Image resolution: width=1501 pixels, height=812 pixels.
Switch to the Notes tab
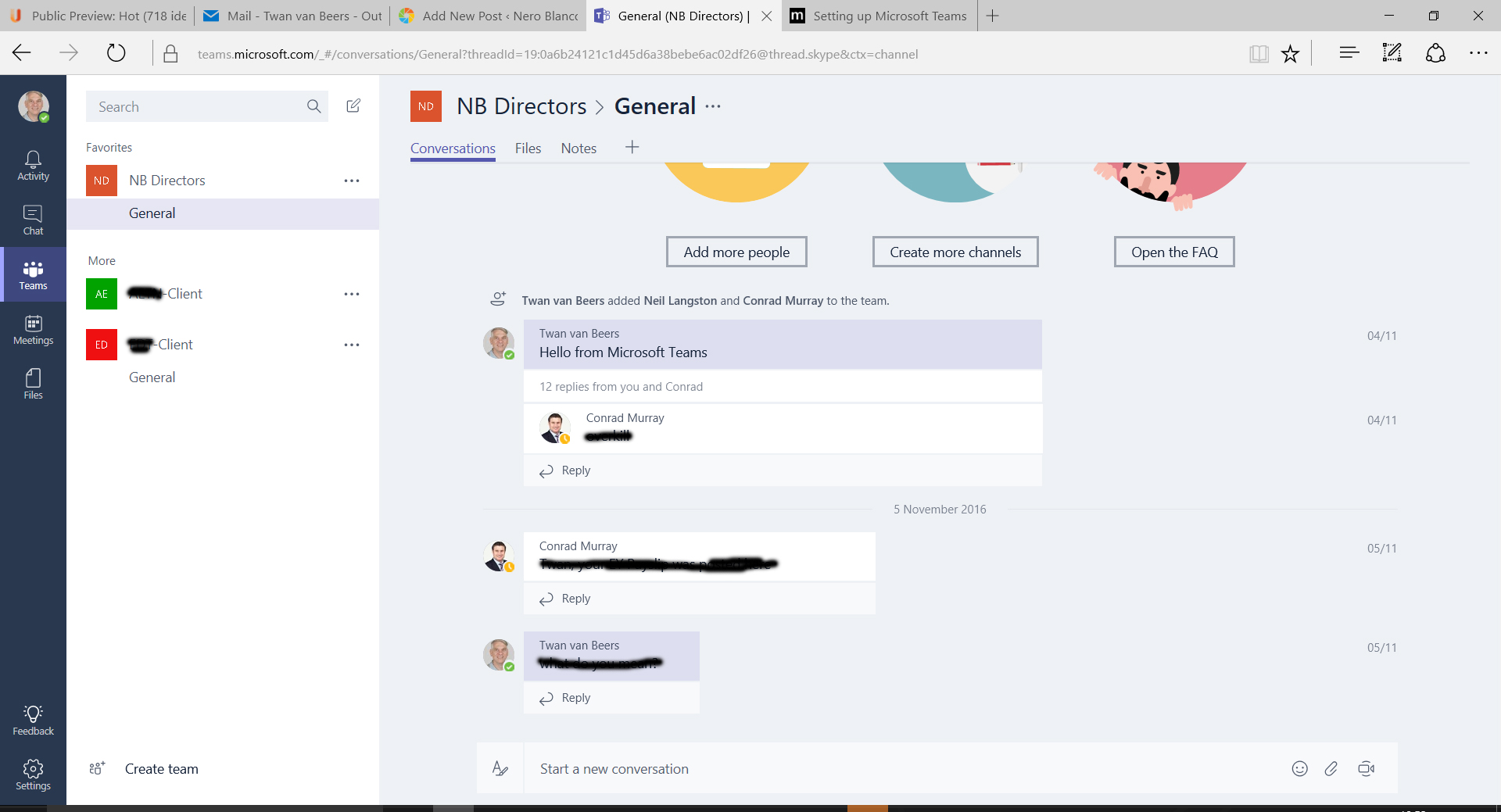[579, 148]
